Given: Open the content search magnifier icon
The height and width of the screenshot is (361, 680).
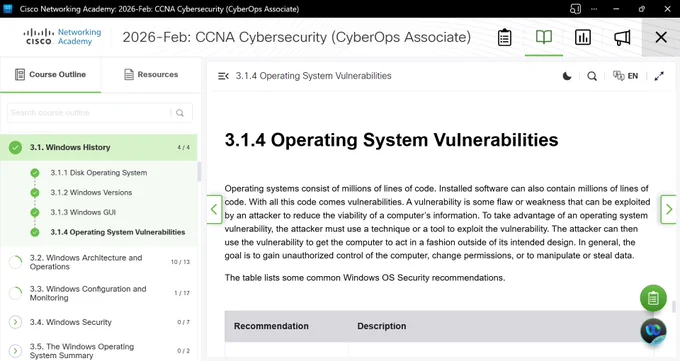Looking at the screenshot, I should pyautogui.click(x=592, y=76).
